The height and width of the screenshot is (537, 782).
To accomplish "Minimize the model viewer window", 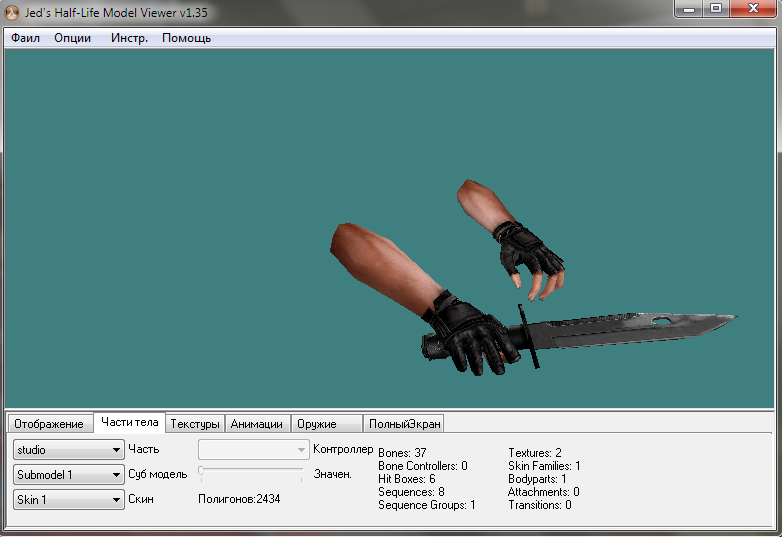I will click(689, 8).
